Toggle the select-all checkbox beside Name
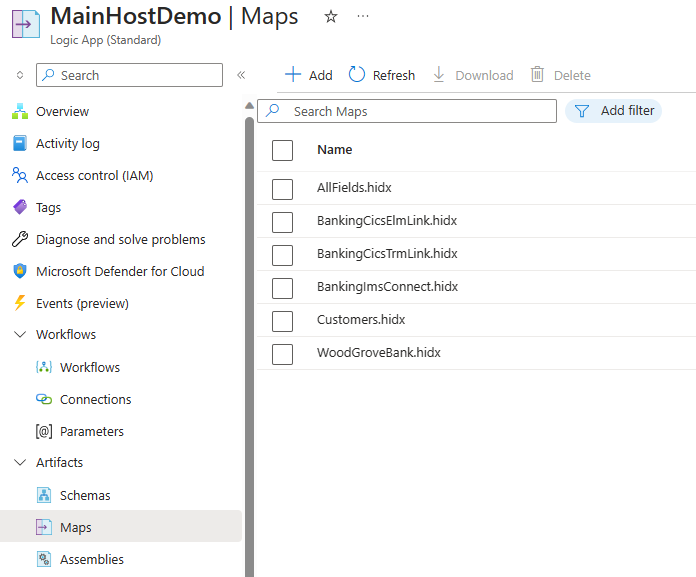This screenshot has width=696, height=577. pos(282,150)
